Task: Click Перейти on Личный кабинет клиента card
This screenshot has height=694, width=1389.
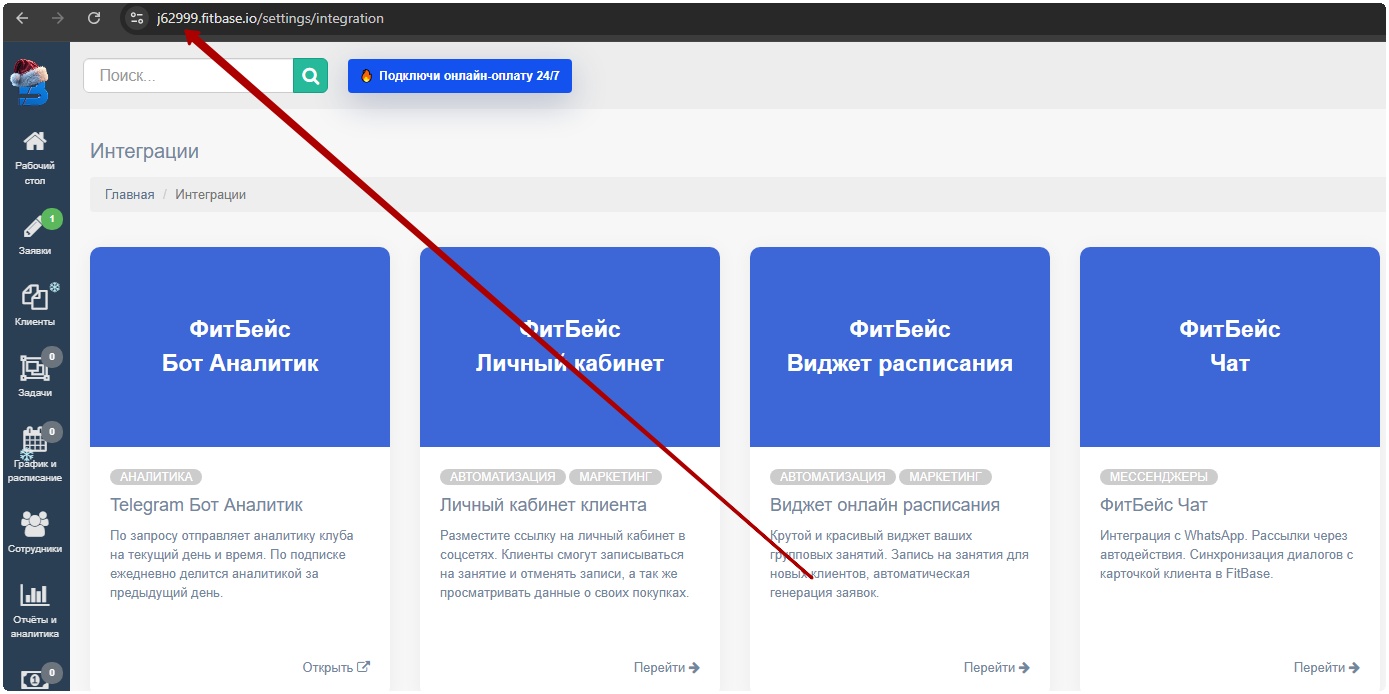Action: pyautogui.click(x=666, y=667)
